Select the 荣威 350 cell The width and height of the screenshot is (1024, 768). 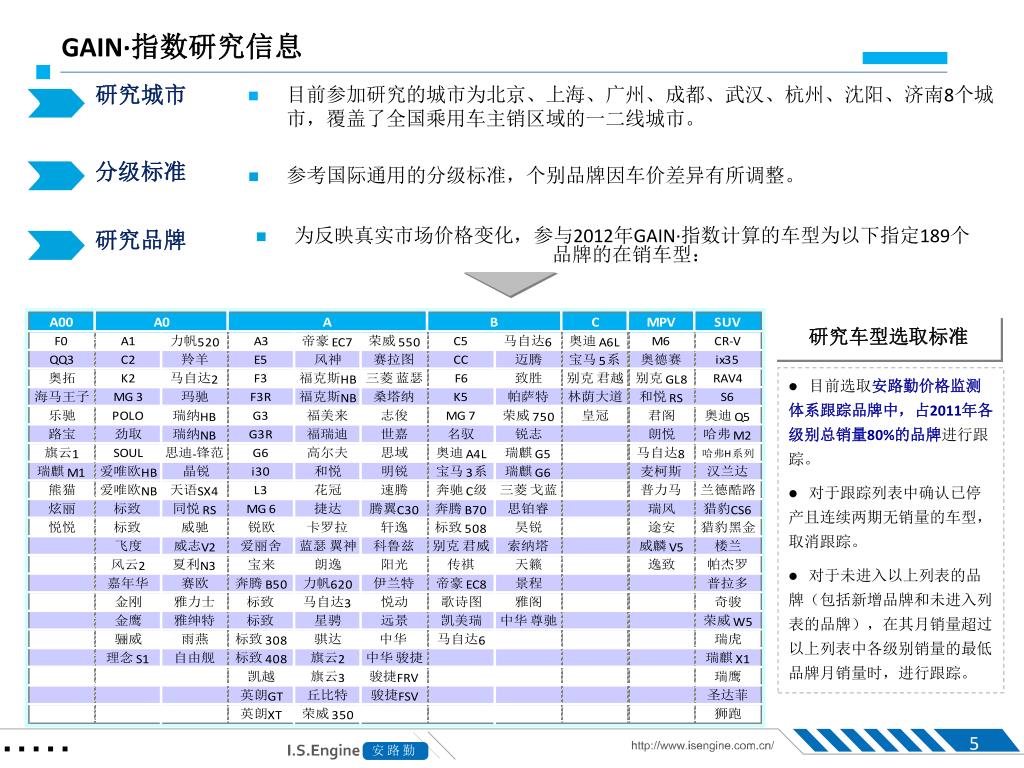coord(327,714)
